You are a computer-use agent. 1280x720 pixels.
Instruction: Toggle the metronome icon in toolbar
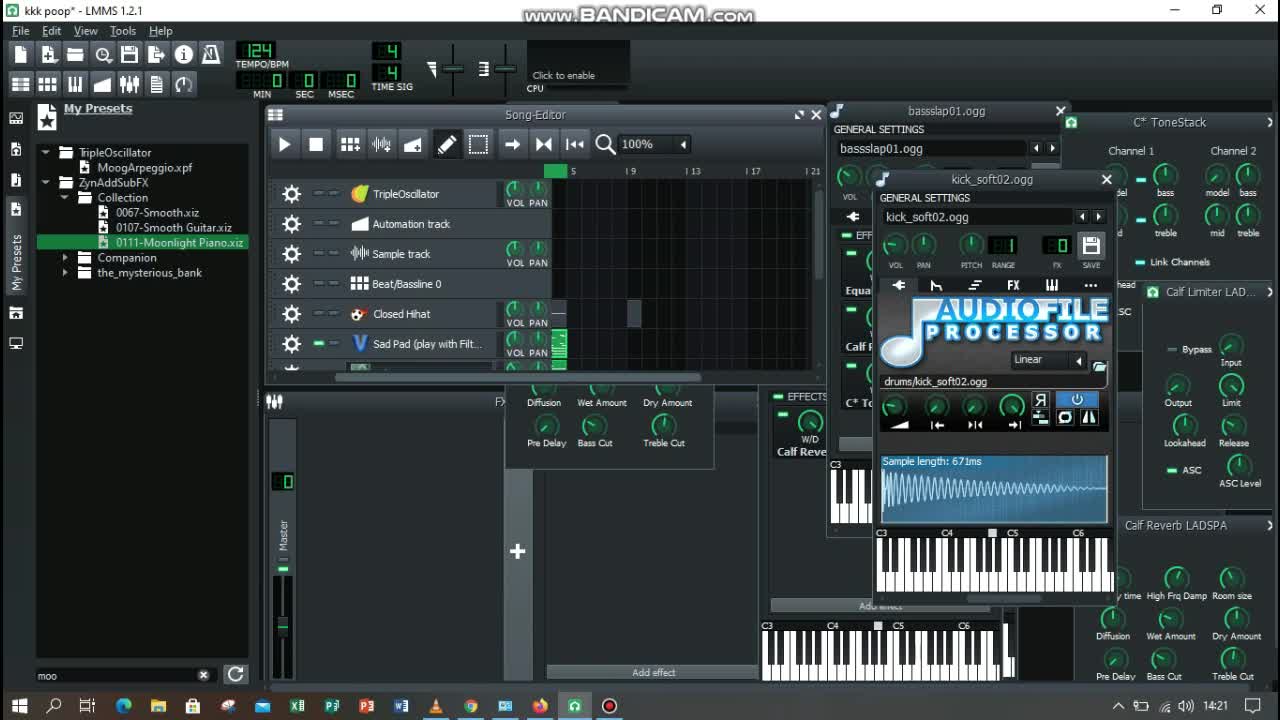point(210,55)
